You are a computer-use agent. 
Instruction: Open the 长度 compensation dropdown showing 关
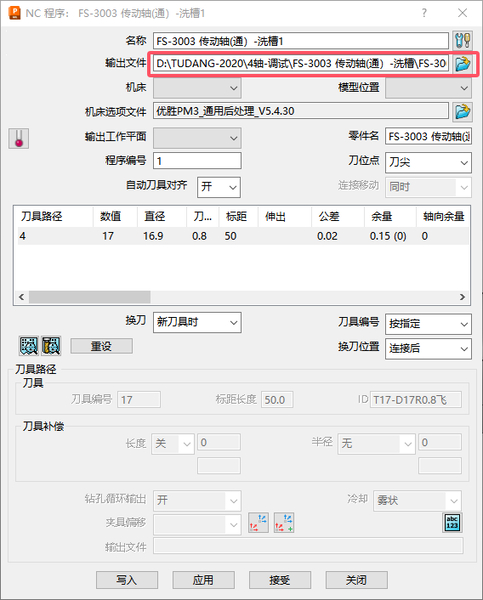click(x=173, y=444)
